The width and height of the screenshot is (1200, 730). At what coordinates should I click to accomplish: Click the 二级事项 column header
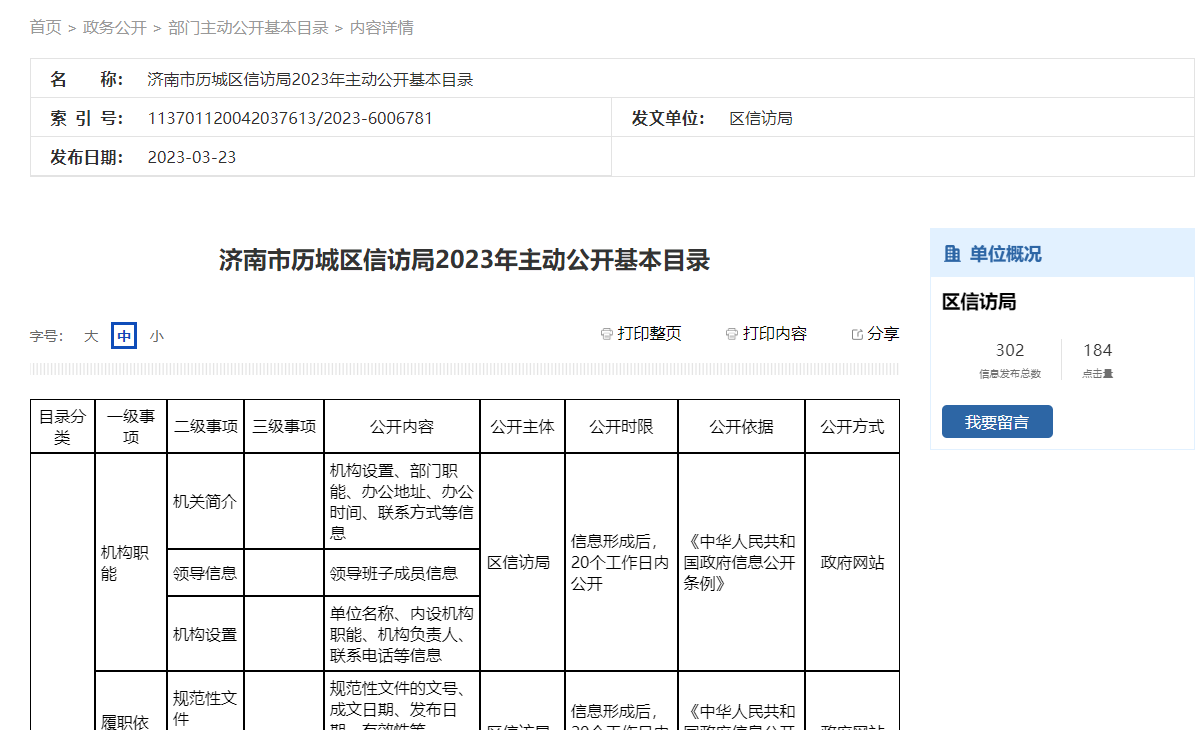206,427
